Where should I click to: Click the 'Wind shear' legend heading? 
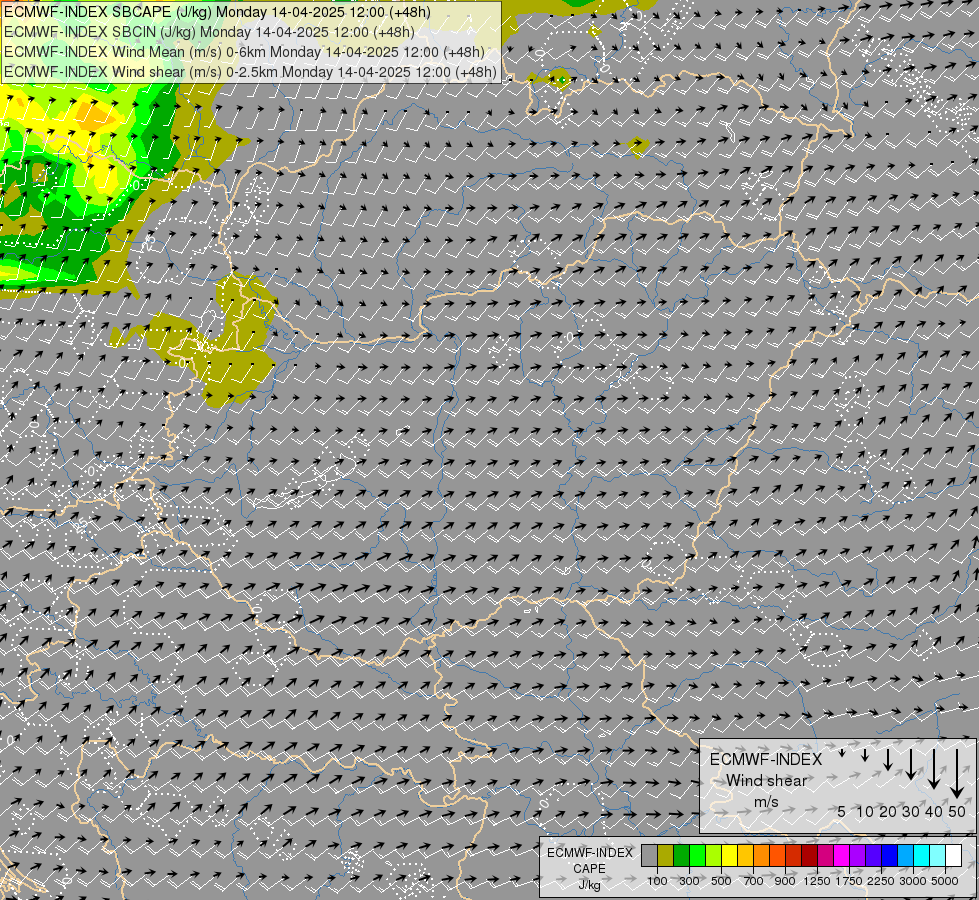767,781
